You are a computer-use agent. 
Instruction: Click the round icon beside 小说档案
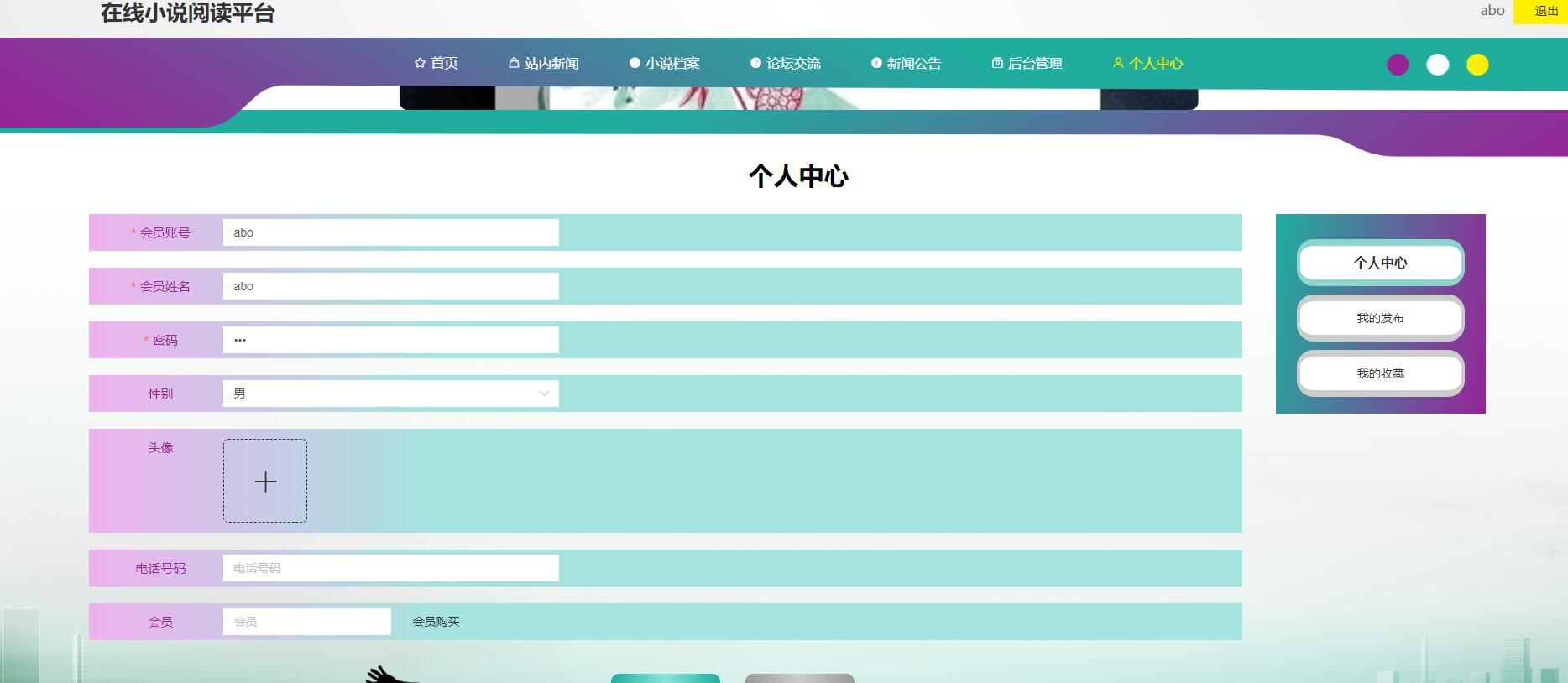point(635,63)
